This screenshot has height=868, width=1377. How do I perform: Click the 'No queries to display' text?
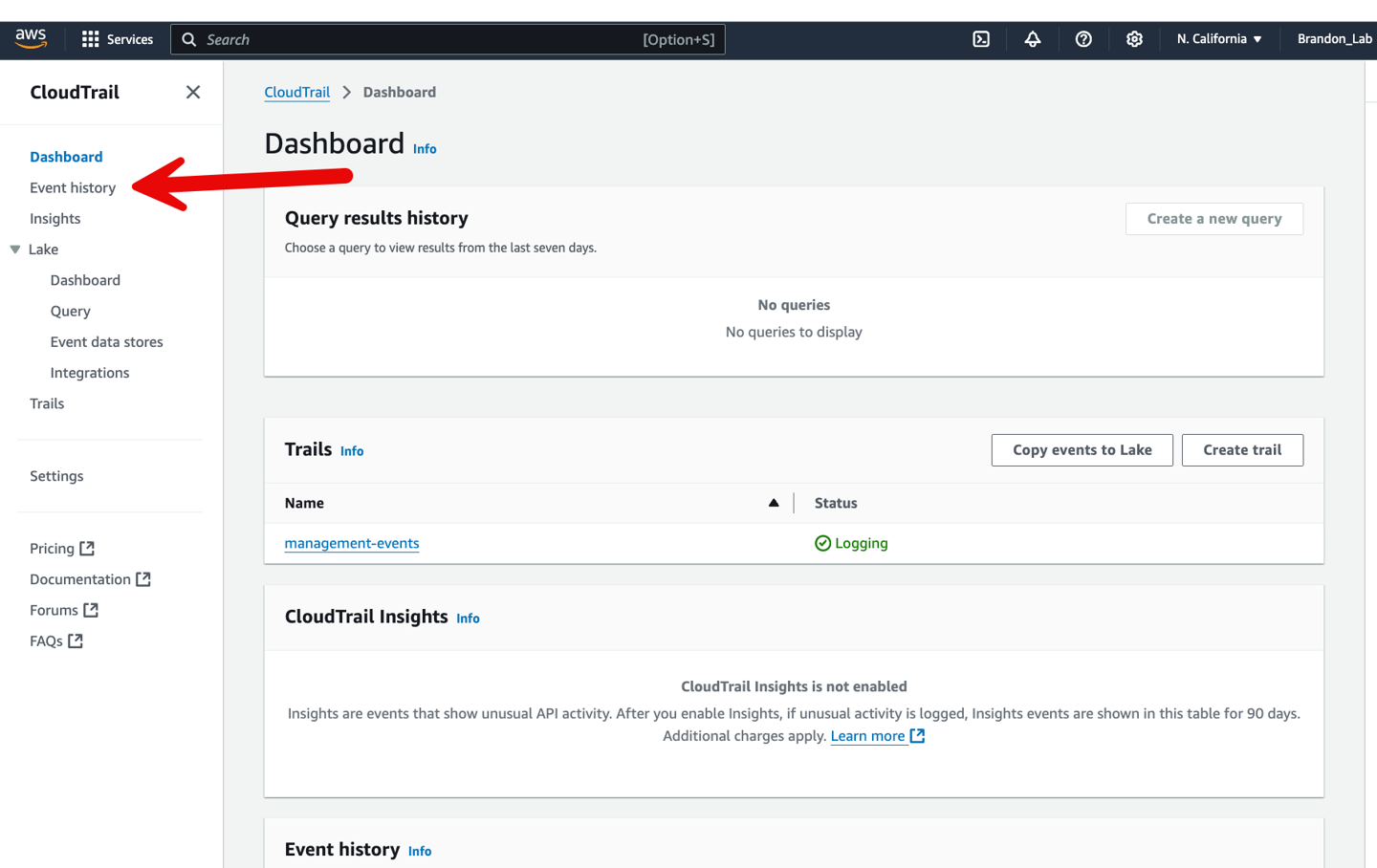pyautogui.click(x=794, y=332)
